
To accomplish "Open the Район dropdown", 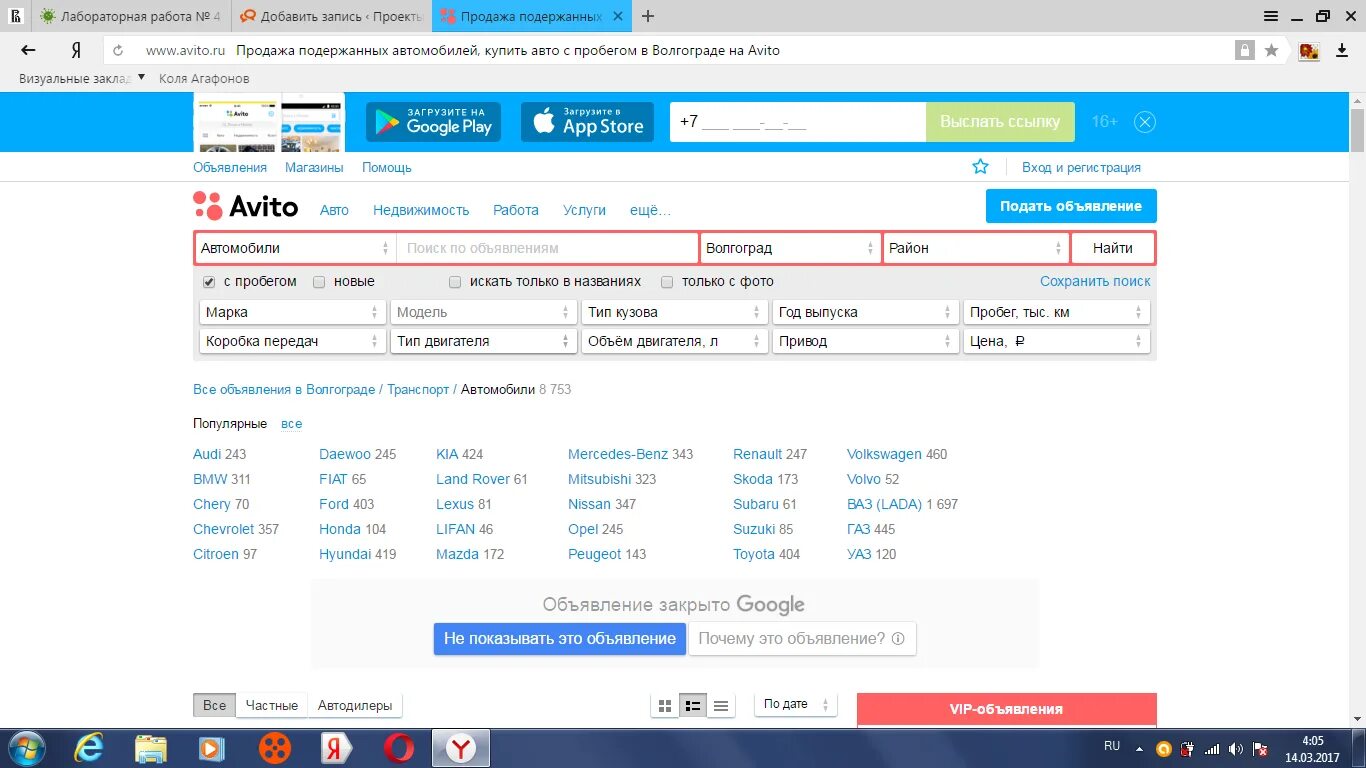I will pos(976,248).
